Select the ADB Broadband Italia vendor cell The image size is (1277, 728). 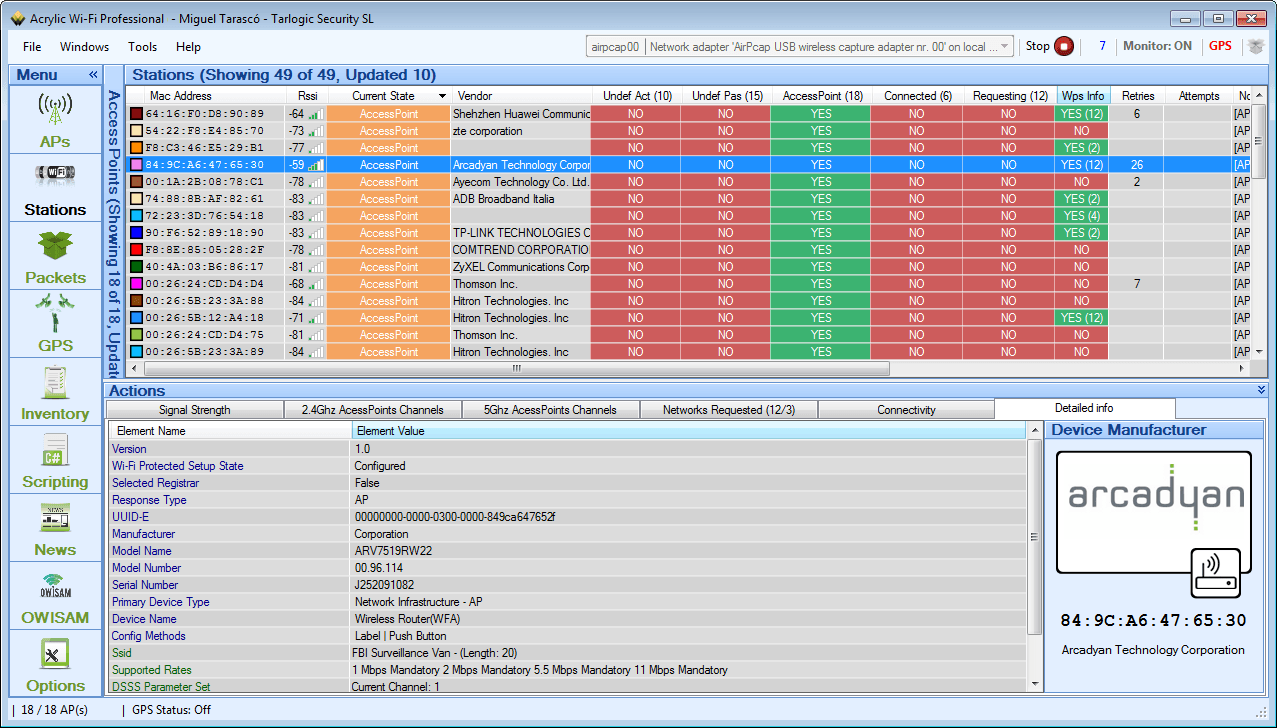click(521, 199)
